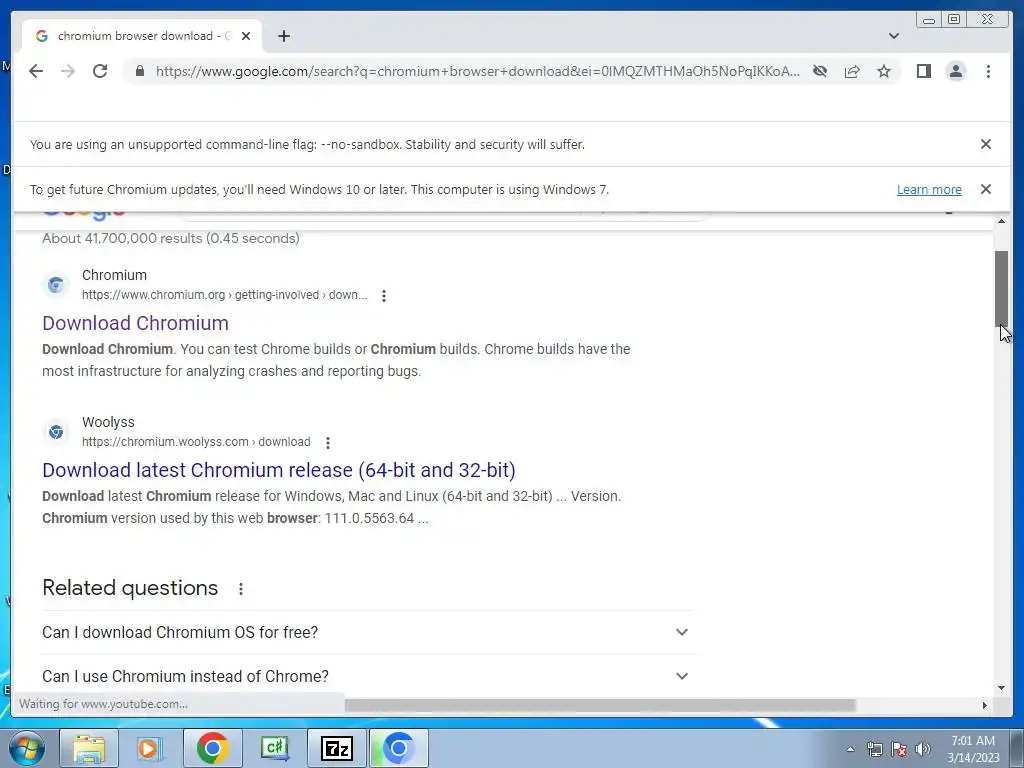This screenshot has height=768, width=1024.
Task: Open a new tab with the plus button
Action: pyautogui.click(x=283, y=36)
